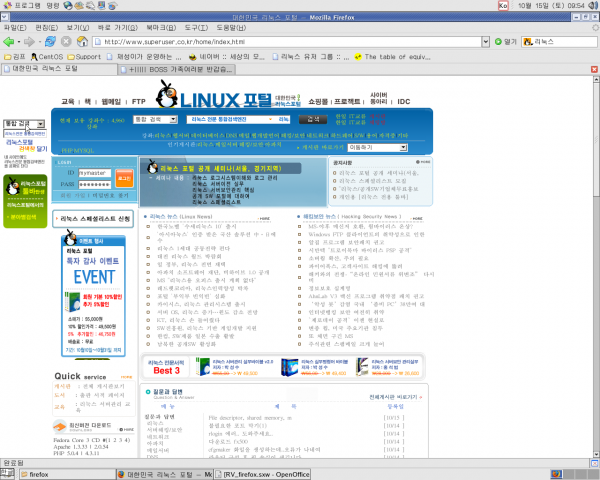Viewport: 600px width, 480px height.
Task: Click Fedora Core 3 CD download link
Action: (x=92, y=440)
